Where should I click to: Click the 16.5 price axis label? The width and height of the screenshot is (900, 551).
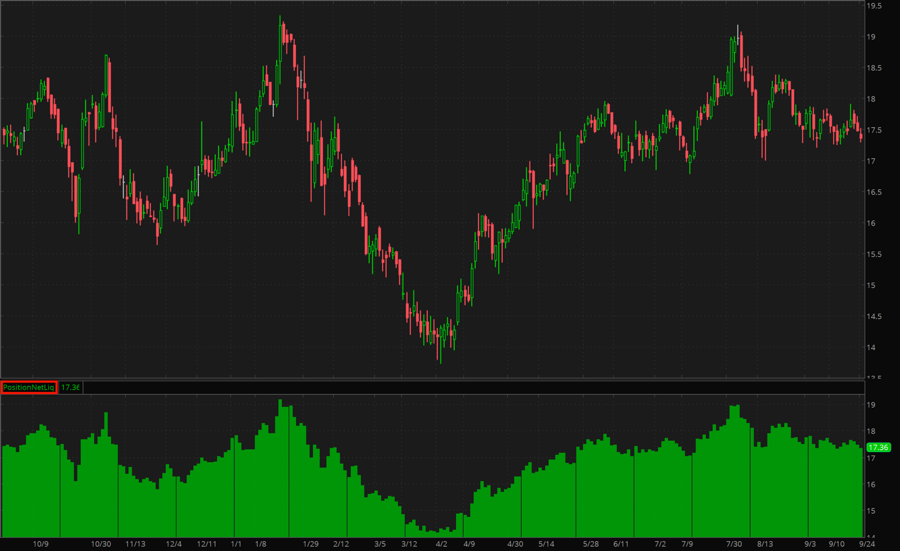click(x=873, y=192)
